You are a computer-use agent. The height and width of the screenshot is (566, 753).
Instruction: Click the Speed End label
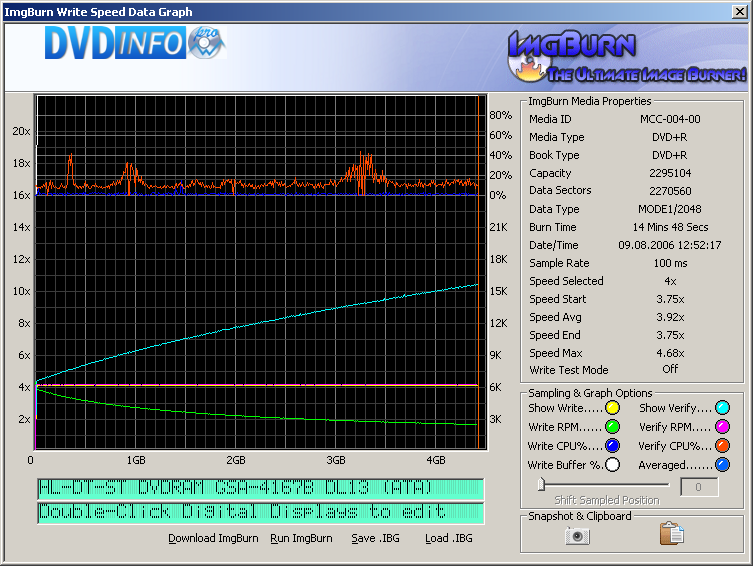(x=555, y=335)
